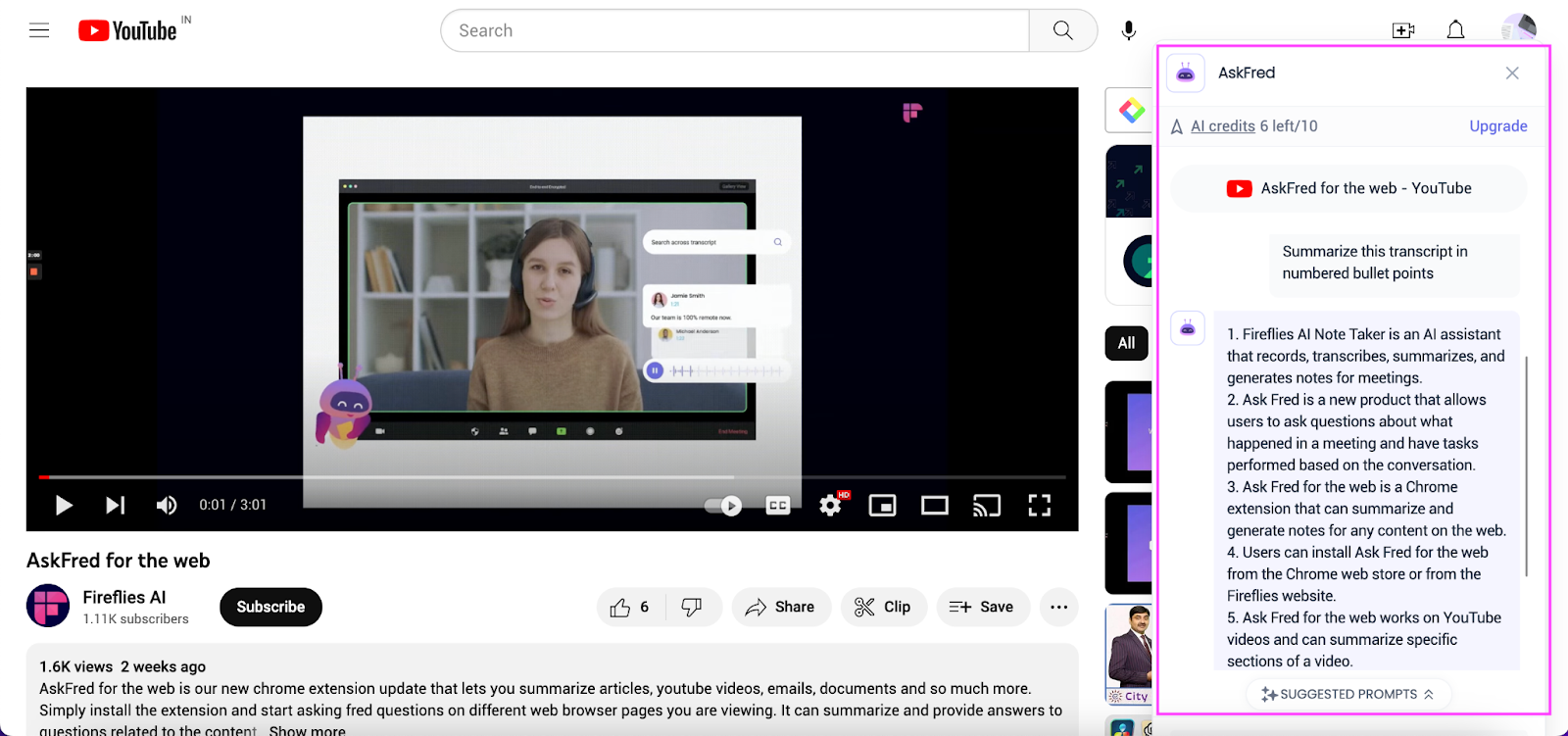
Task: Click the AskFred response scrollbar
Action: point(1527,466)
